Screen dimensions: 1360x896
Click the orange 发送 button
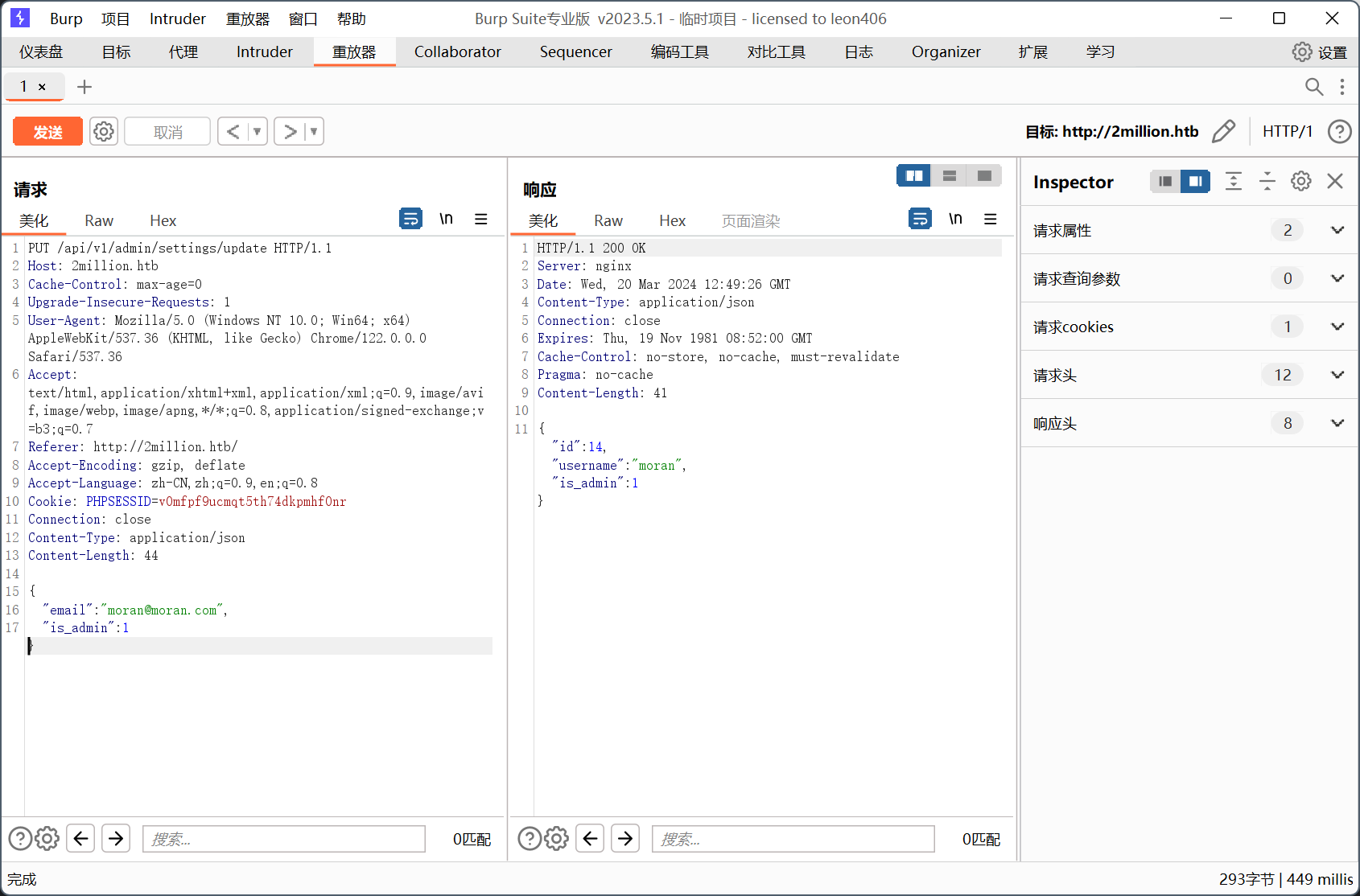pos(48,131)
